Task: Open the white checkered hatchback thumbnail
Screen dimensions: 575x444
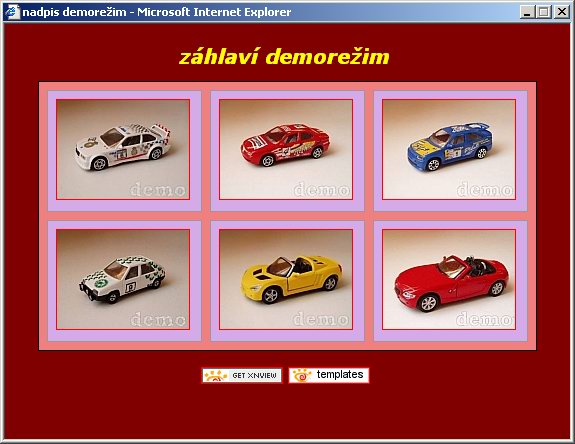Action: pyautogui.click(x=123, y=279)
